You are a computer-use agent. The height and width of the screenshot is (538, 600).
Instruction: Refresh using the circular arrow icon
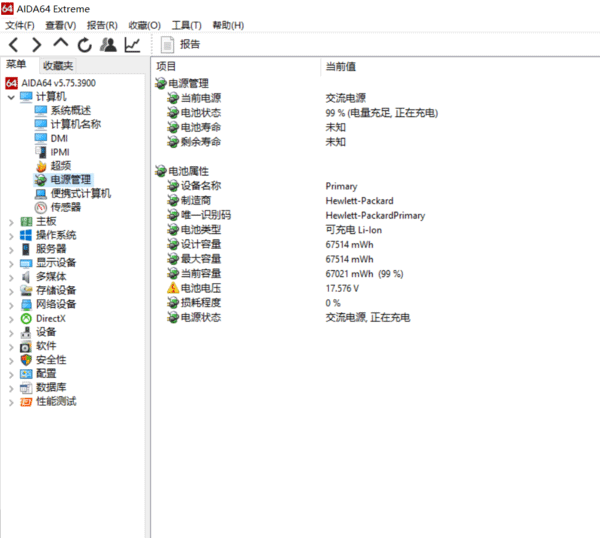coord(85,45)
